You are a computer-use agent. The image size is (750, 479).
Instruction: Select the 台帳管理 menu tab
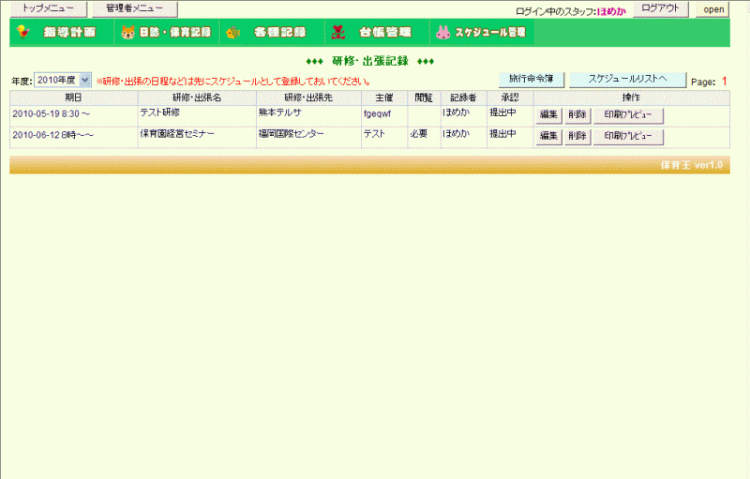pyautogui.click(x=384, y=32)
